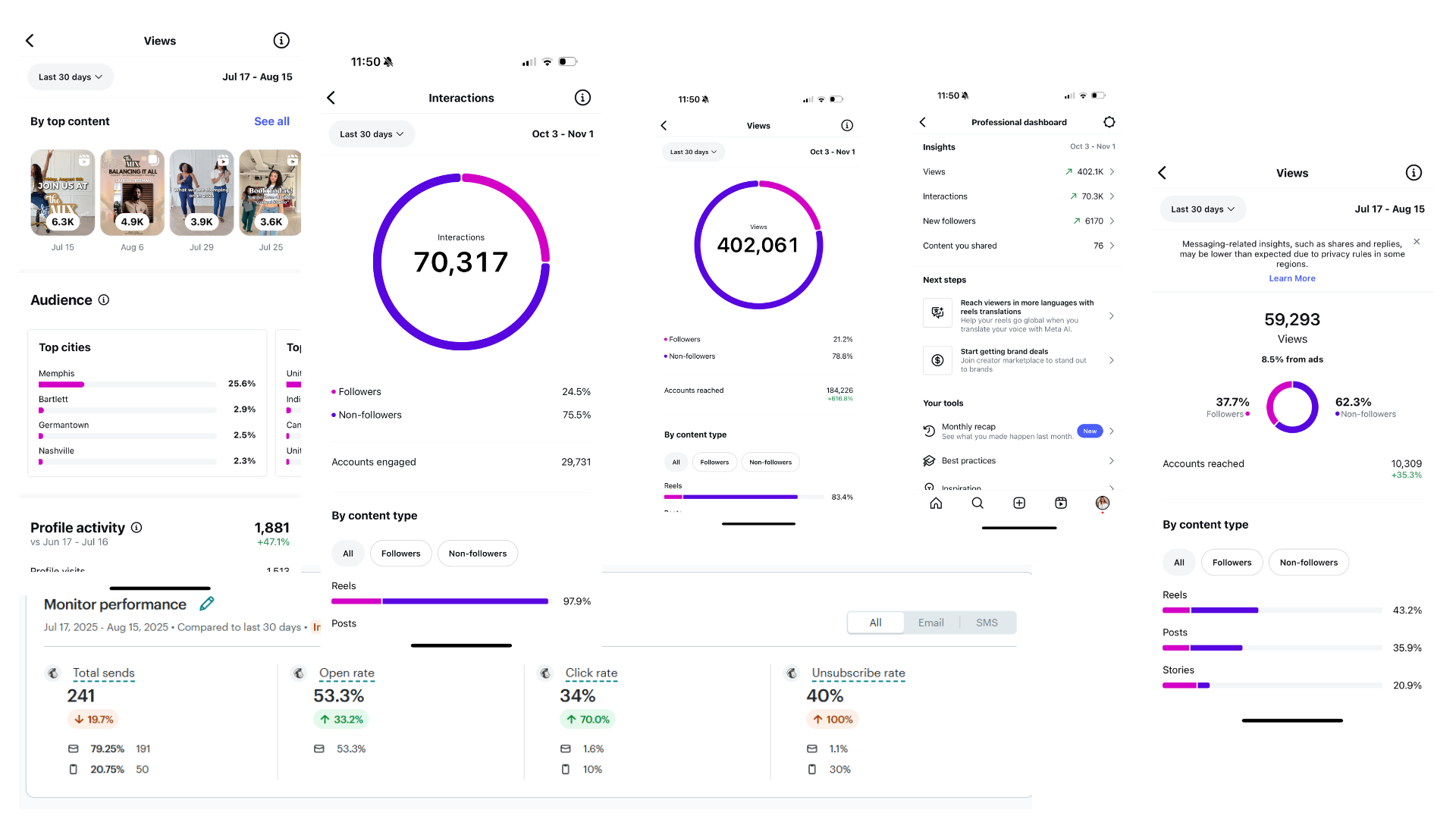Open search via magnifier icon
1456x819 pixels.
point(977,503)
